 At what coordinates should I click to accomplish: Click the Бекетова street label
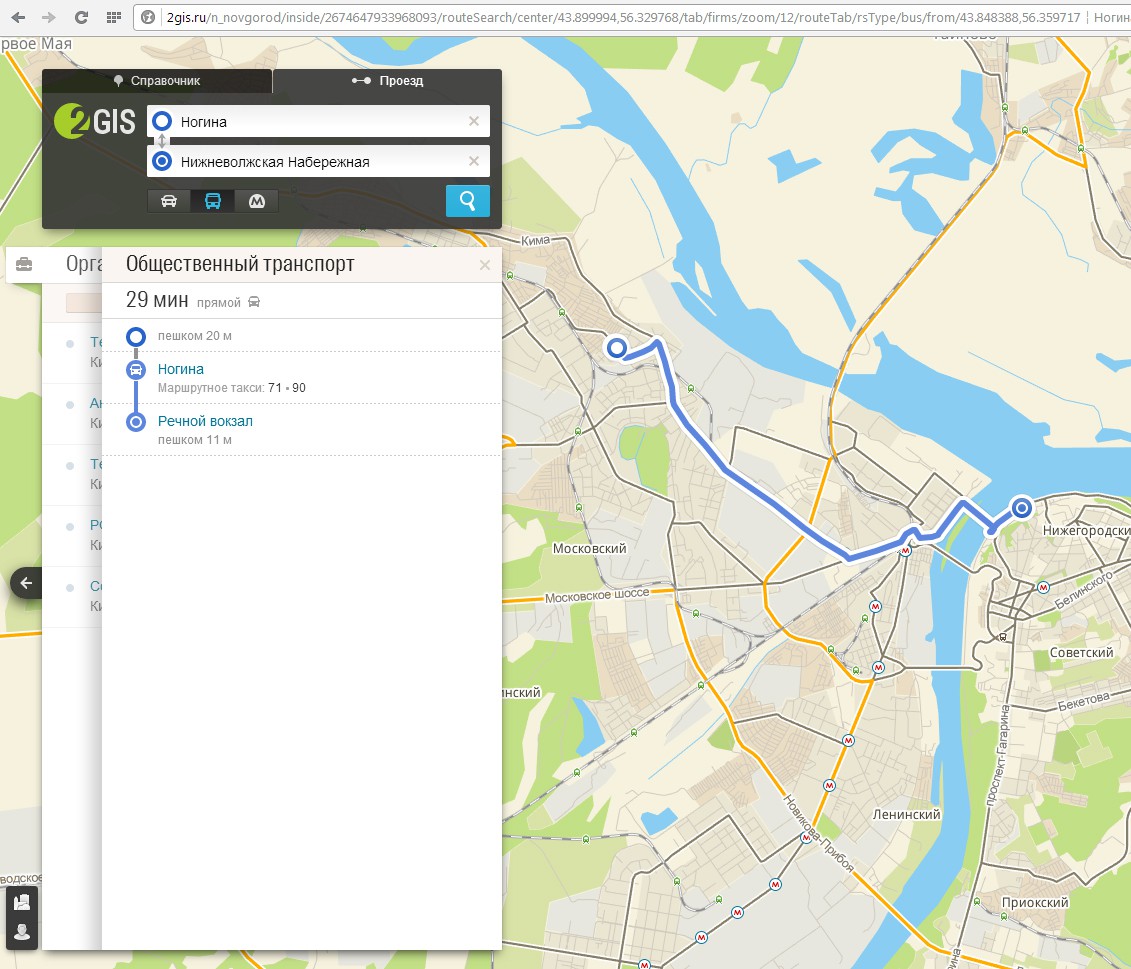(x=1084, y=701)
